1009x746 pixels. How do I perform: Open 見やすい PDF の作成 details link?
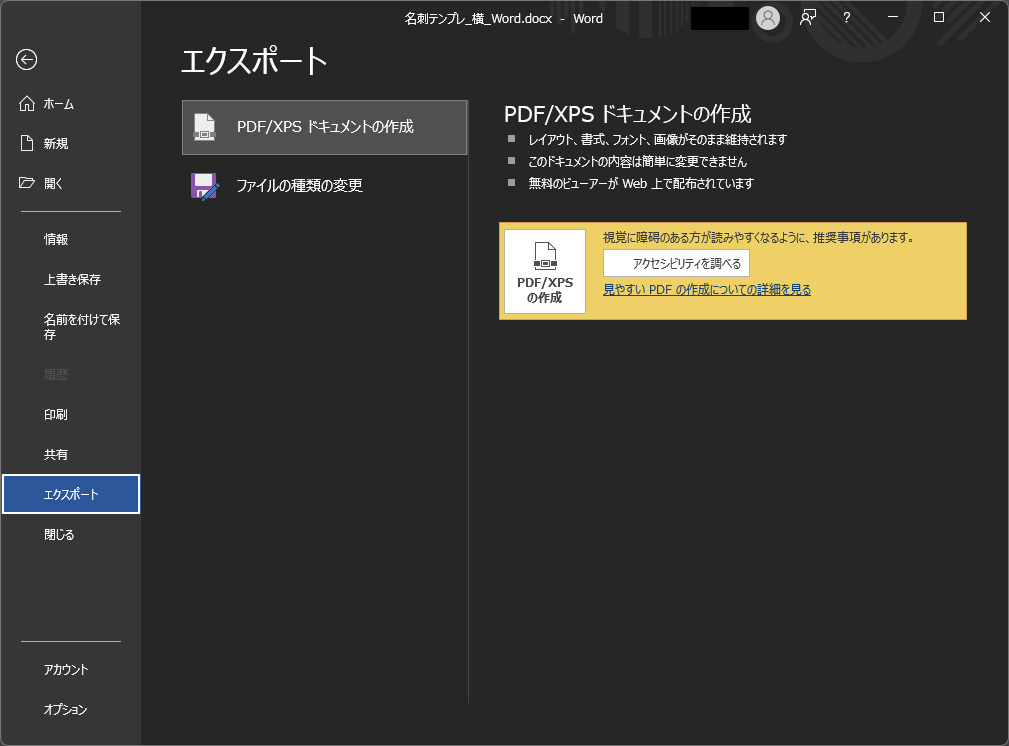point(706,289)
